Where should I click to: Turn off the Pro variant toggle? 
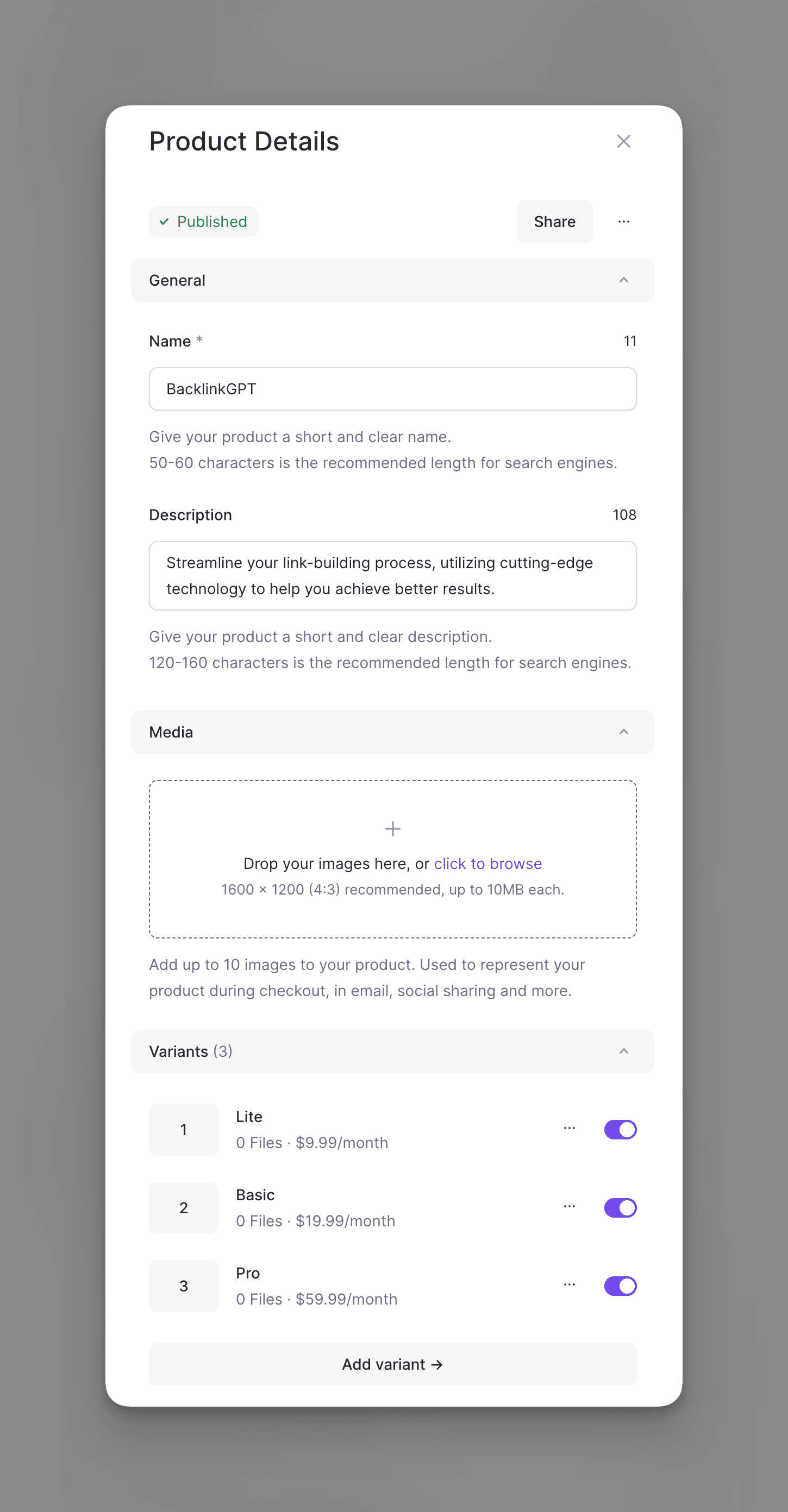[620, 1286]
